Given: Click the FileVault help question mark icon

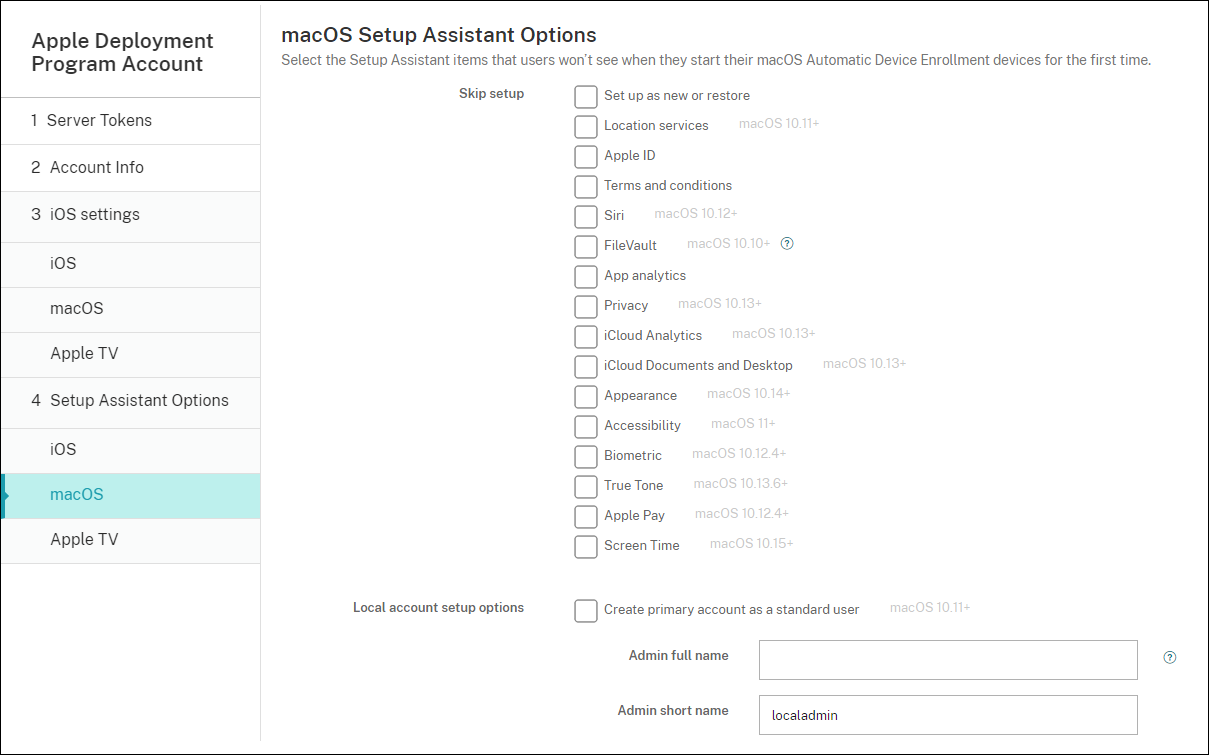Looking at the screenshot, I should [787, 243].
